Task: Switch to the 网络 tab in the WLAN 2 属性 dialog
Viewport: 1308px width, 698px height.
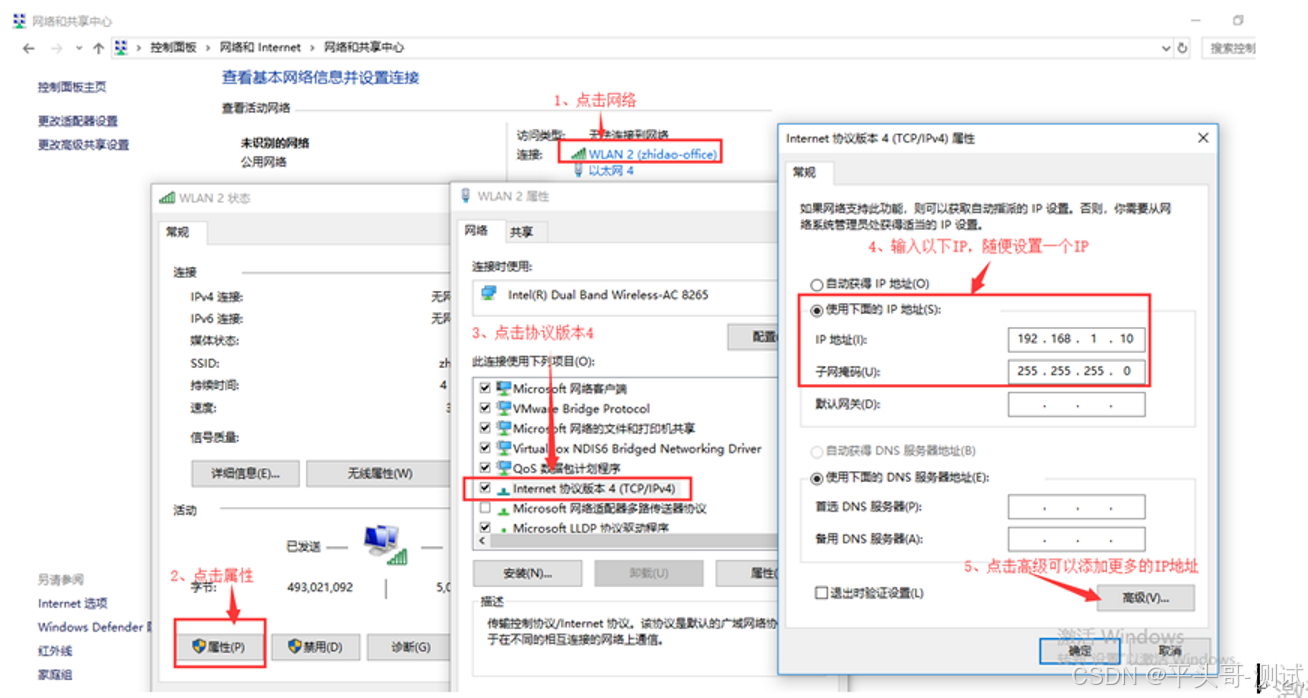Action: pyautogui.click(x=477, y=231)
